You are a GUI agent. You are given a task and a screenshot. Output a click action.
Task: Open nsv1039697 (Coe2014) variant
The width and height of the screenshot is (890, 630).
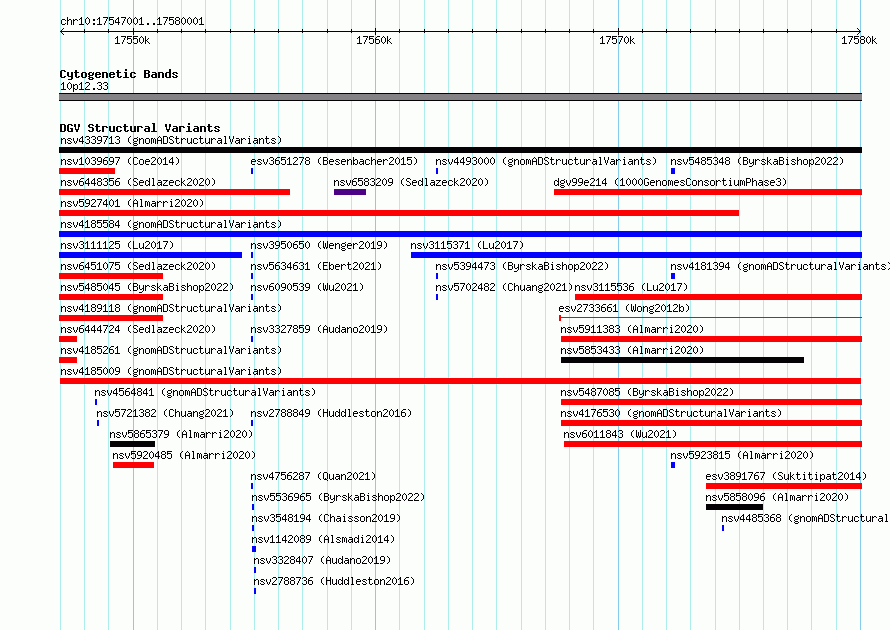point(120,161)
